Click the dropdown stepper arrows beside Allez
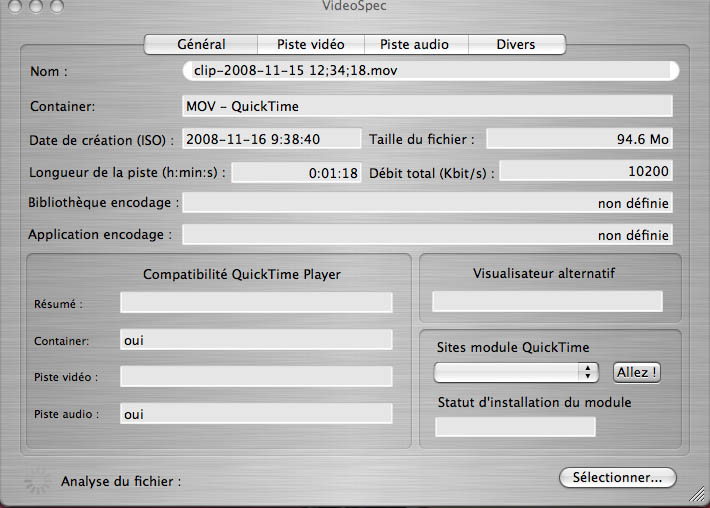 click(587, 372)
